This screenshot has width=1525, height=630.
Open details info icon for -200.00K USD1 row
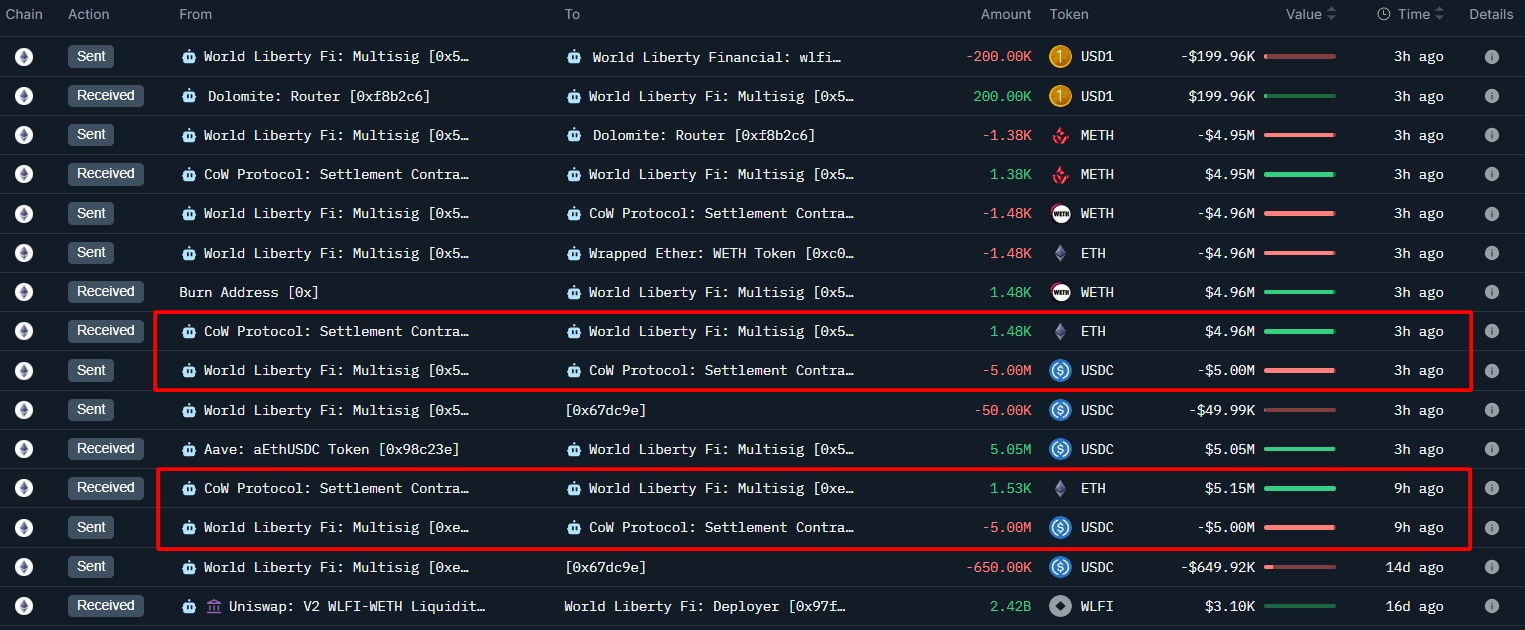pyautogui.click(x=1491, y=57)
